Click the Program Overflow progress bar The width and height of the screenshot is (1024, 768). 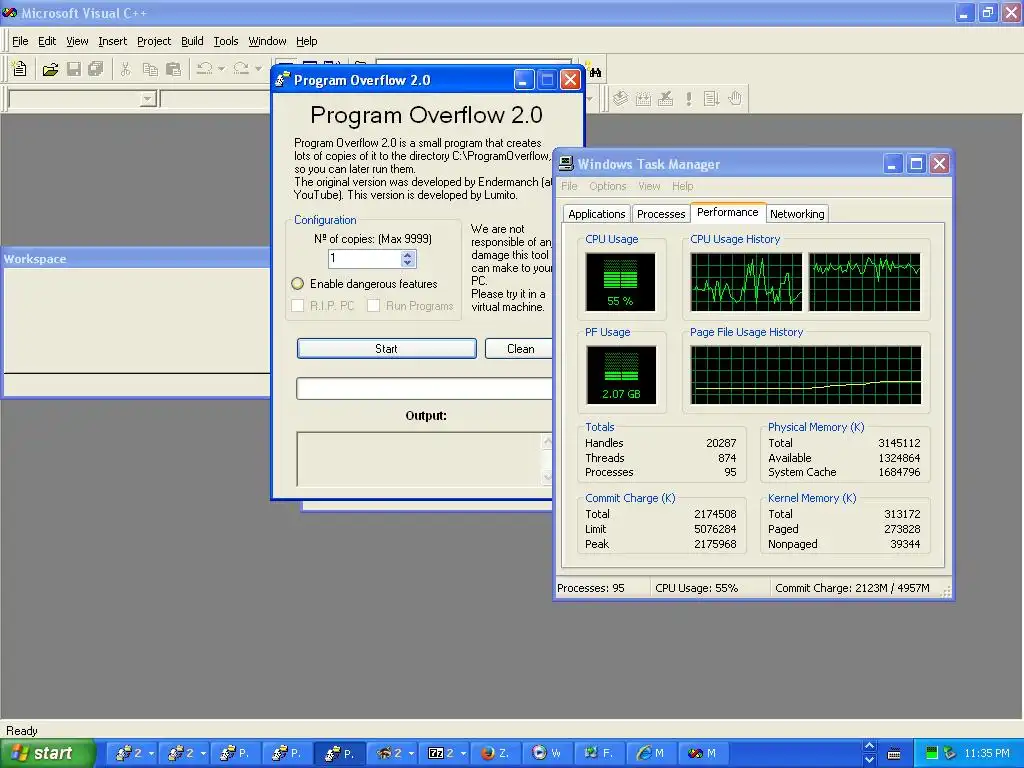[x=424, y=389]
